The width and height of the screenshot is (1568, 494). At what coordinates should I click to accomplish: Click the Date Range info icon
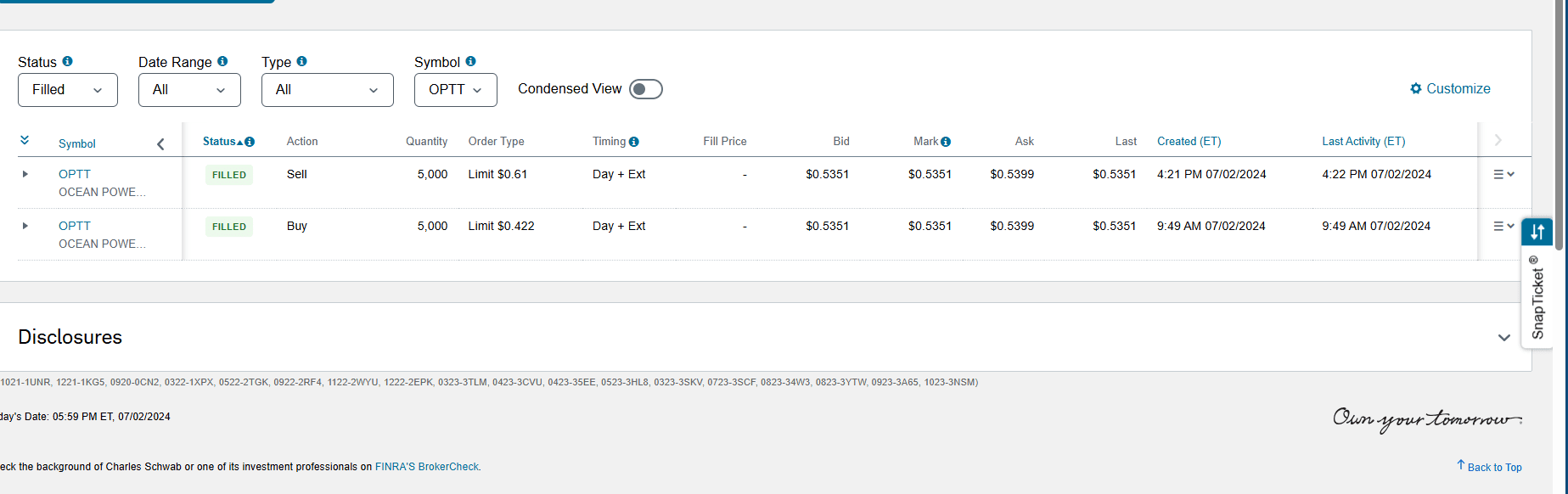click(222, 61)
